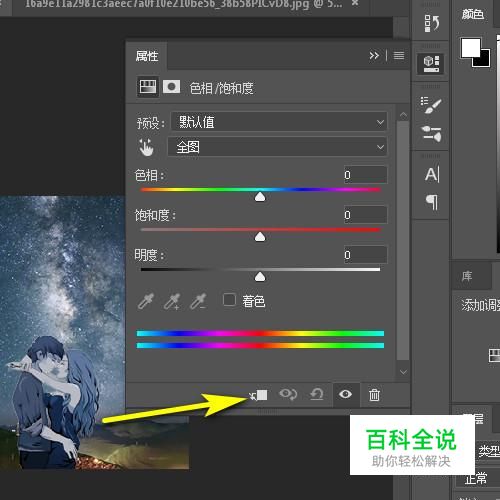Open the 3D/Properties panel icon in dock
The image size is (500, 500).
(431, 63)
